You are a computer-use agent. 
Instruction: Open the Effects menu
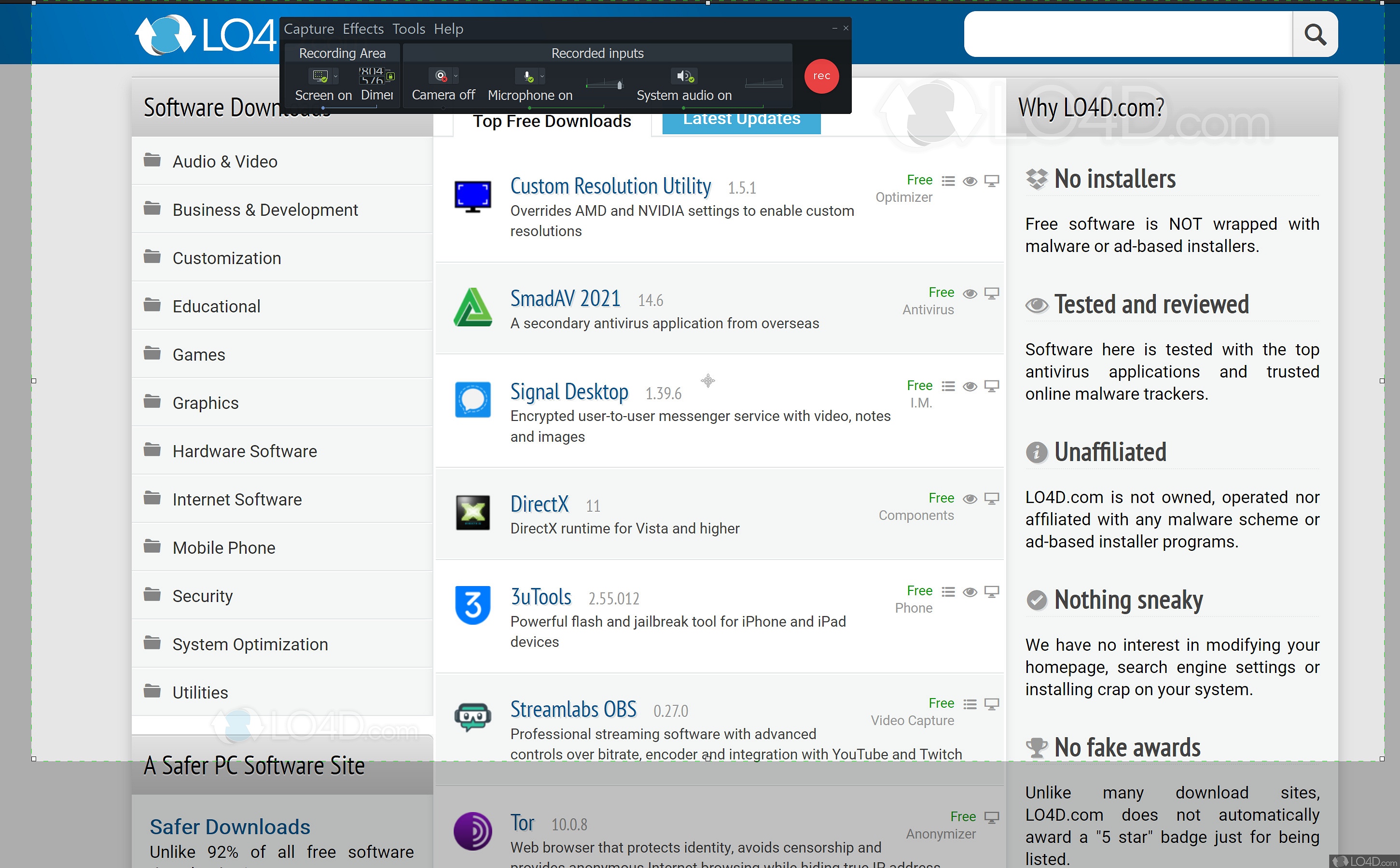tap(362, 28)
